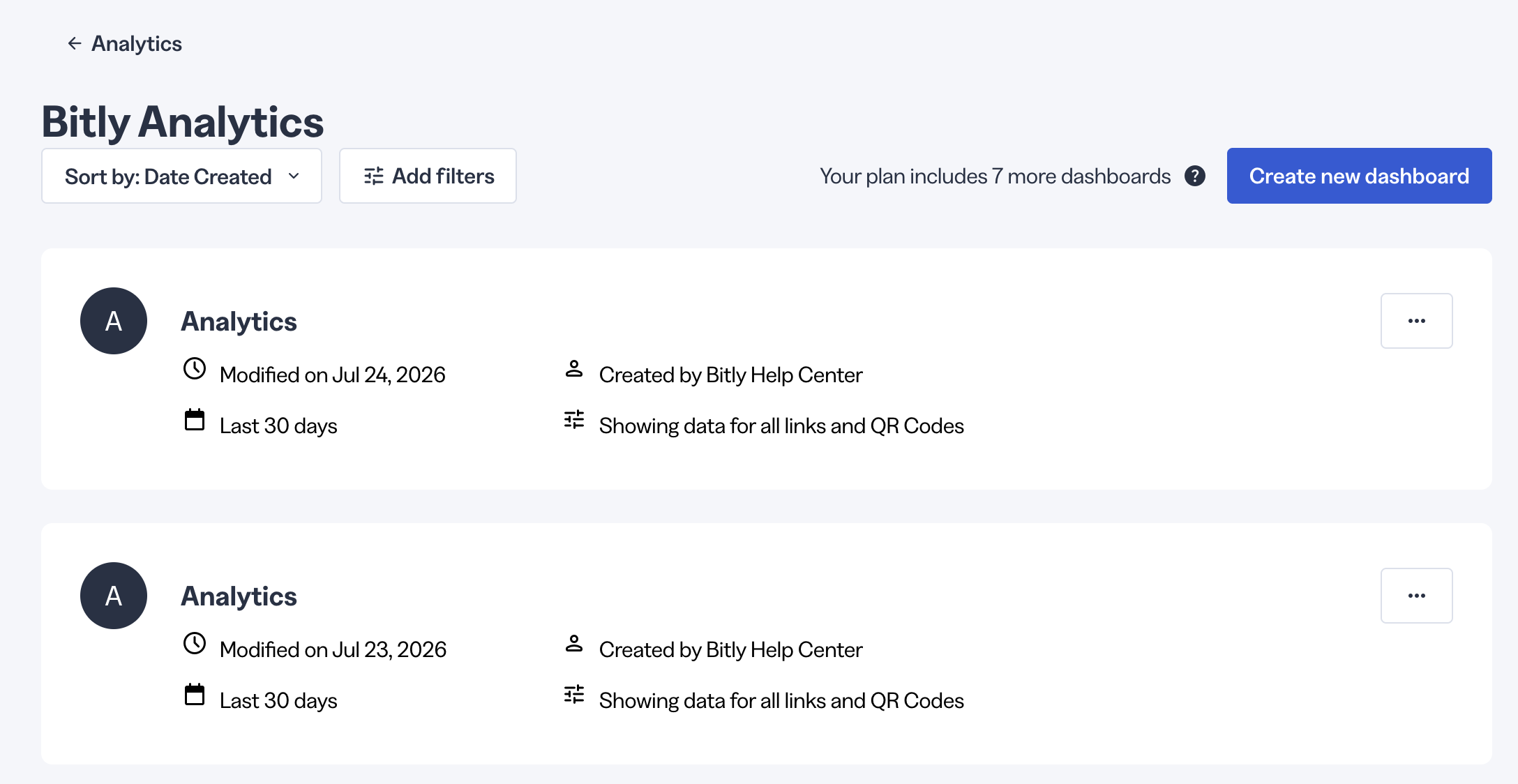The image size is (1518, 784).
Task: Click 'Your plan includes 7 more dashboards' text
Action: (x=995, y=176)
